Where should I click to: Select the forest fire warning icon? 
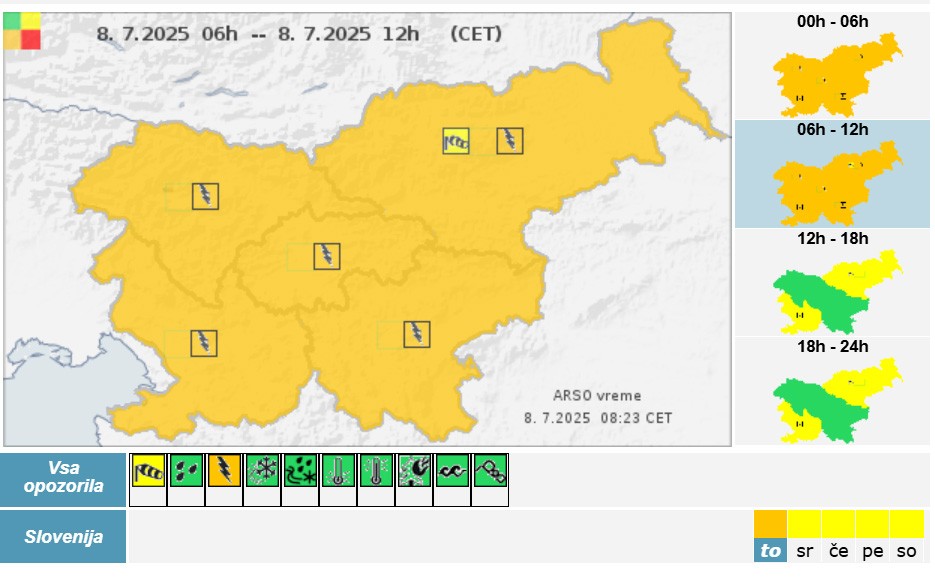pos(414,470)
